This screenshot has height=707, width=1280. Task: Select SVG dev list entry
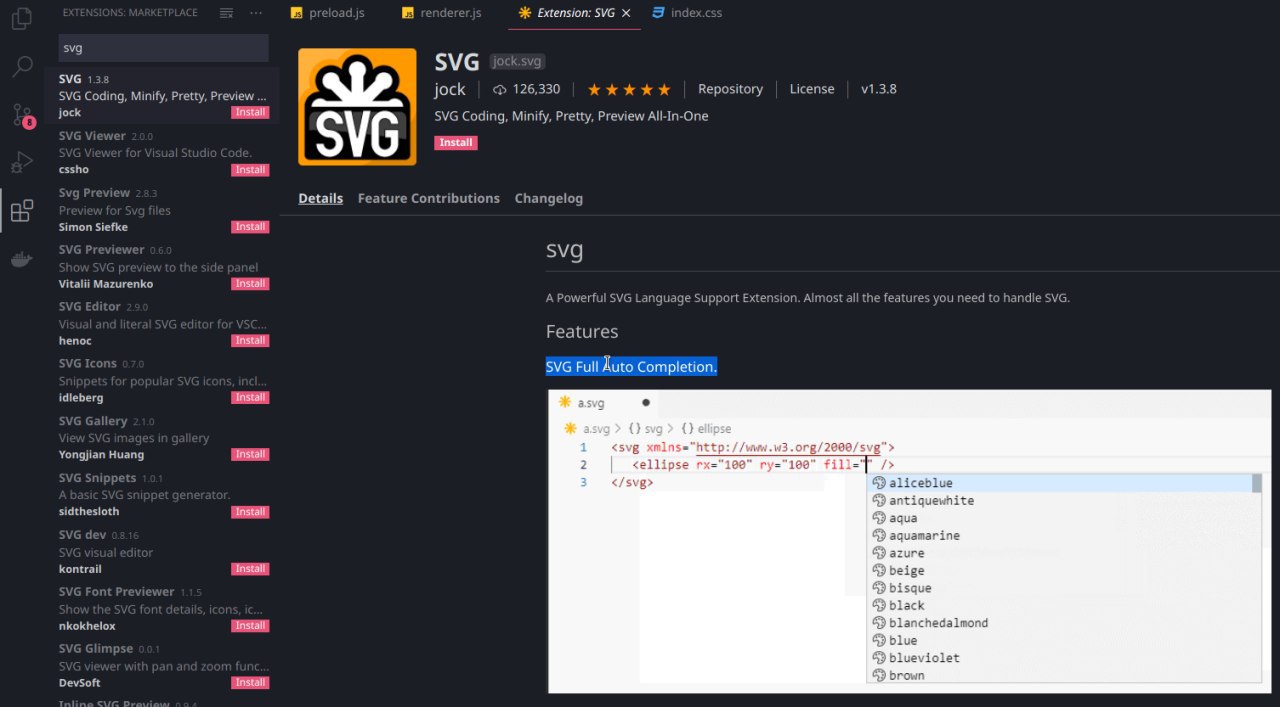point(162,551)
